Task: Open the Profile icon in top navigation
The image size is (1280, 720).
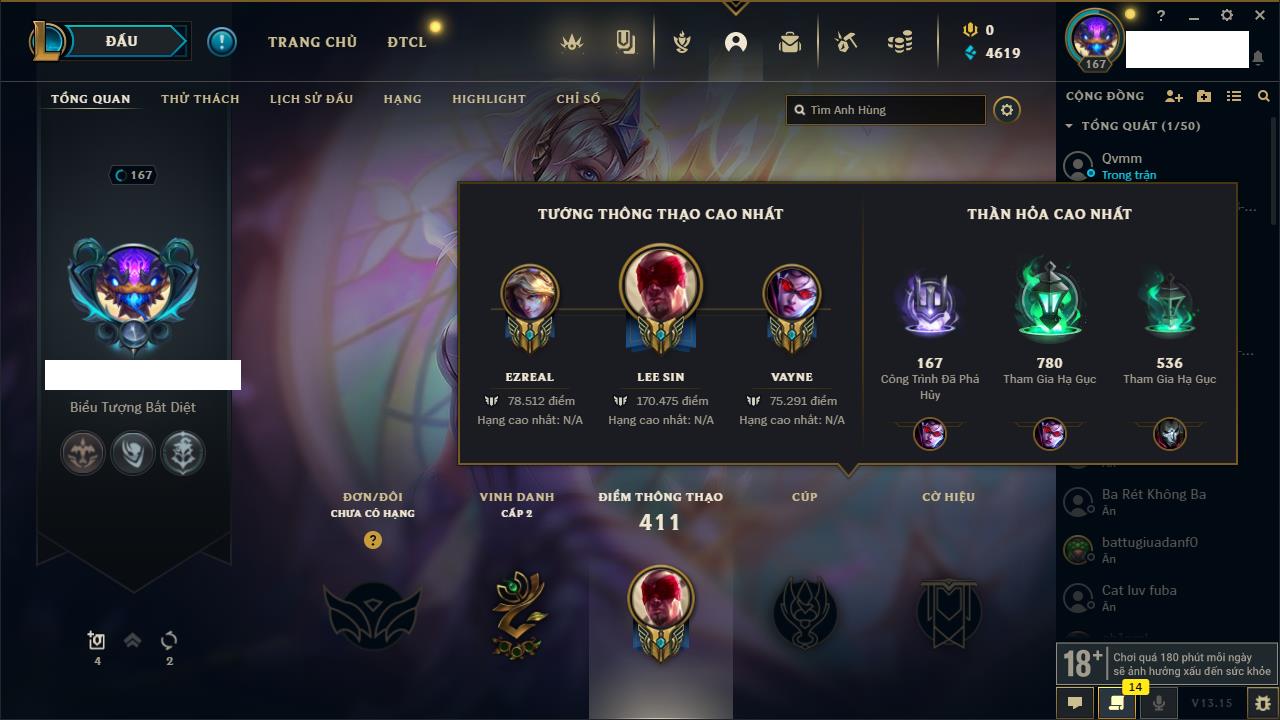Action: point(736,42)
